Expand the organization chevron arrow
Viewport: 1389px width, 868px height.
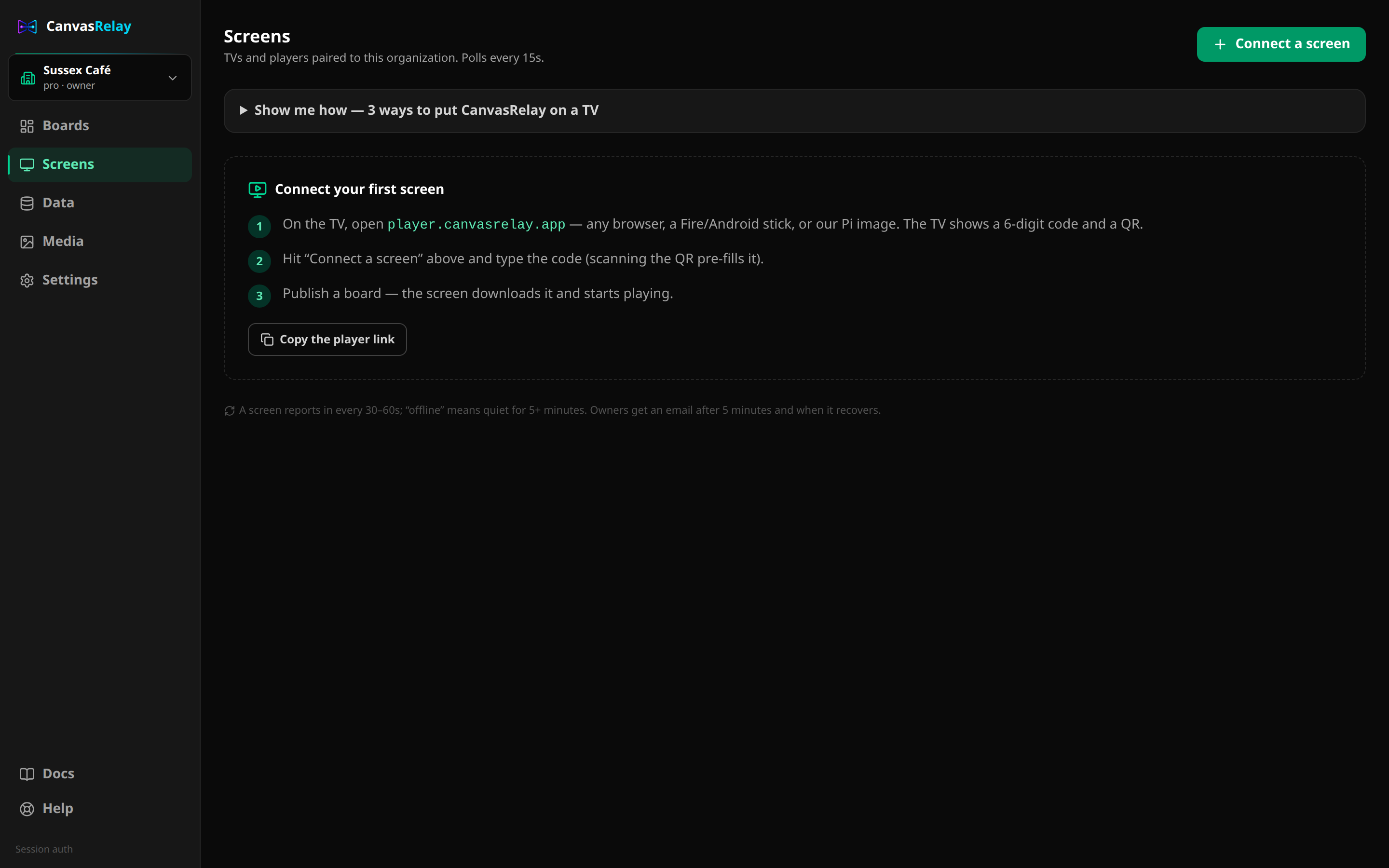[x=172, y=78]
